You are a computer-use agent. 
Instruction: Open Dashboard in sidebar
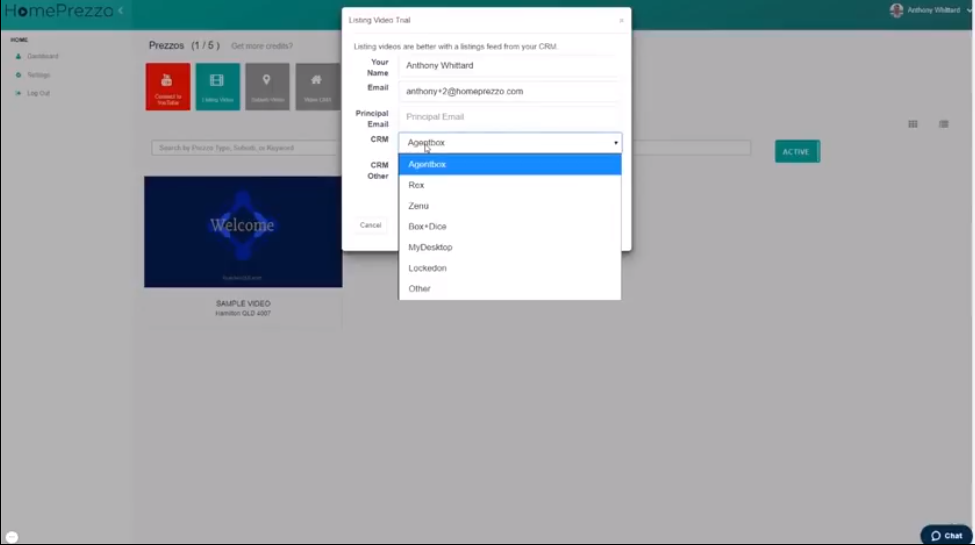coord(42,56)
